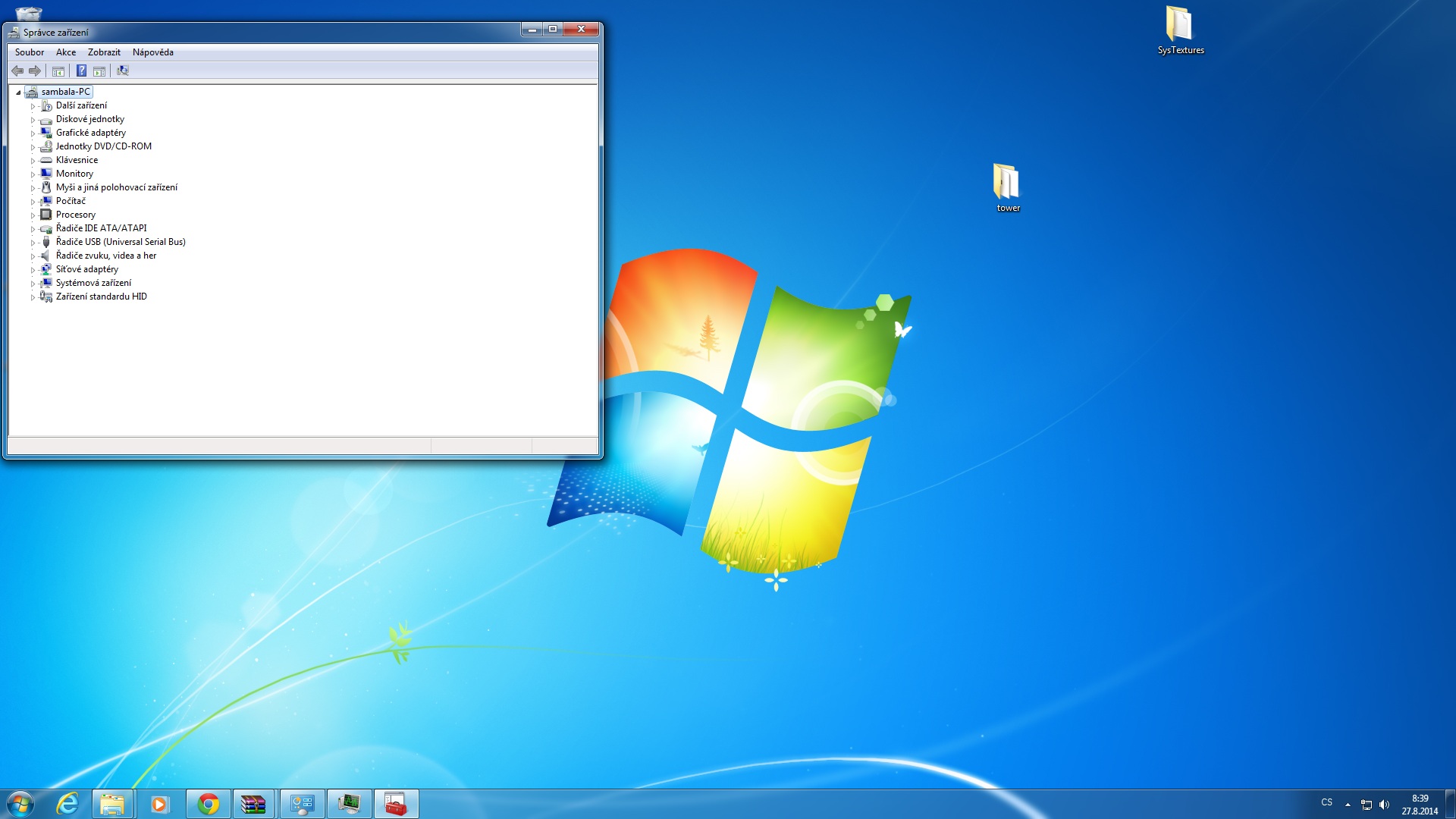This screenshot has width=1456, height=819.
Task: Expand Síťové adaptéry node
Action: tap(33, 270)
